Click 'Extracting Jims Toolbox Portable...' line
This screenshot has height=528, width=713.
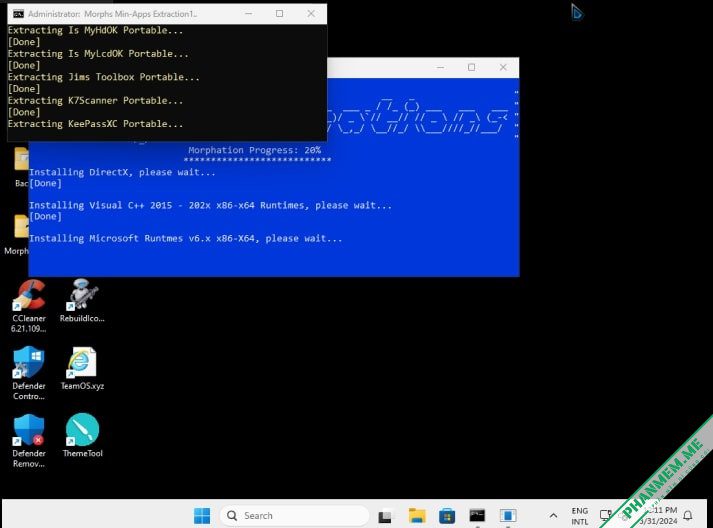(x=104, y=77)
